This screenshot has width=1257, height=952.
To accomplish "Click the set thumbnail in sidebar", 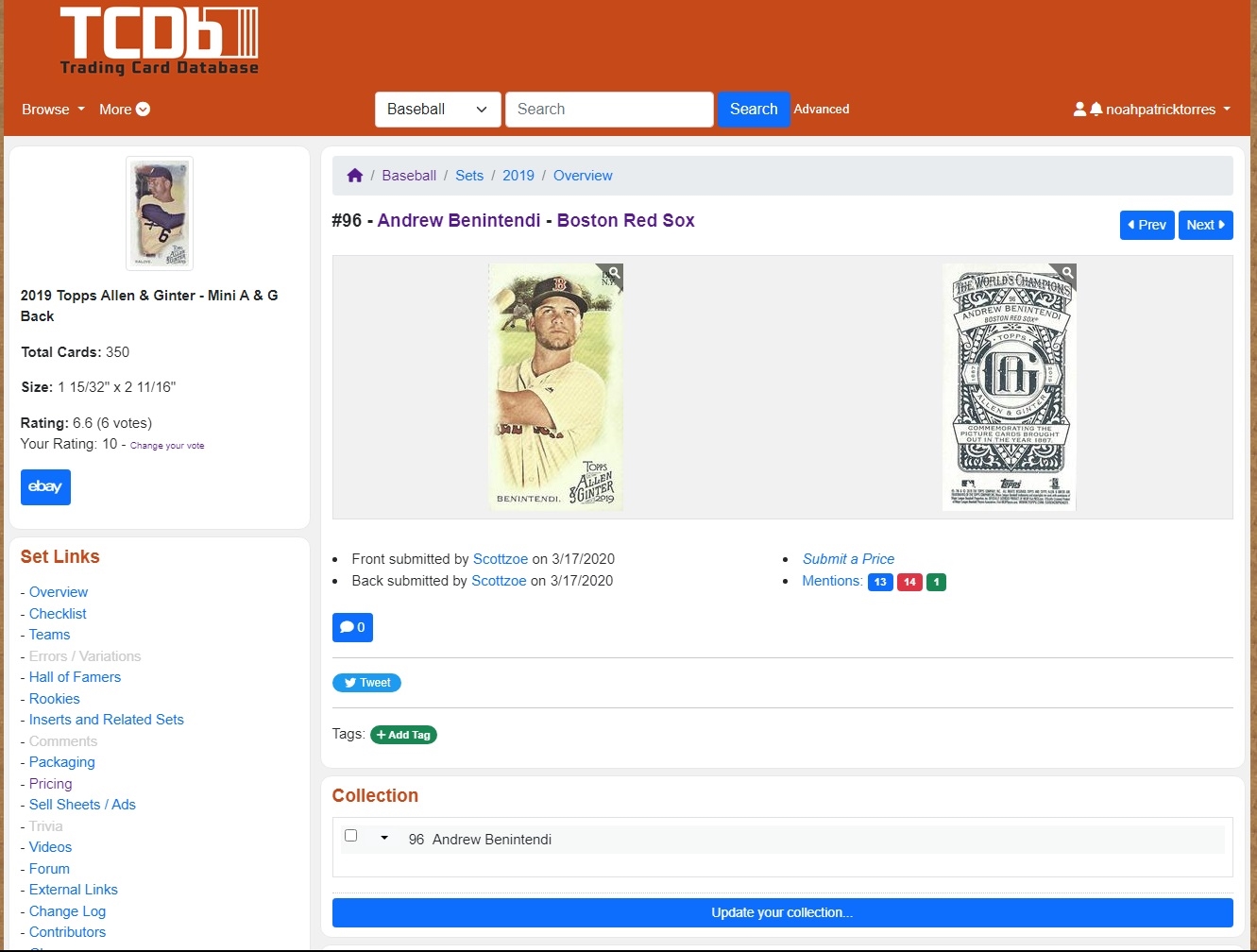I will pyautogui.click(x=160, y=213).
